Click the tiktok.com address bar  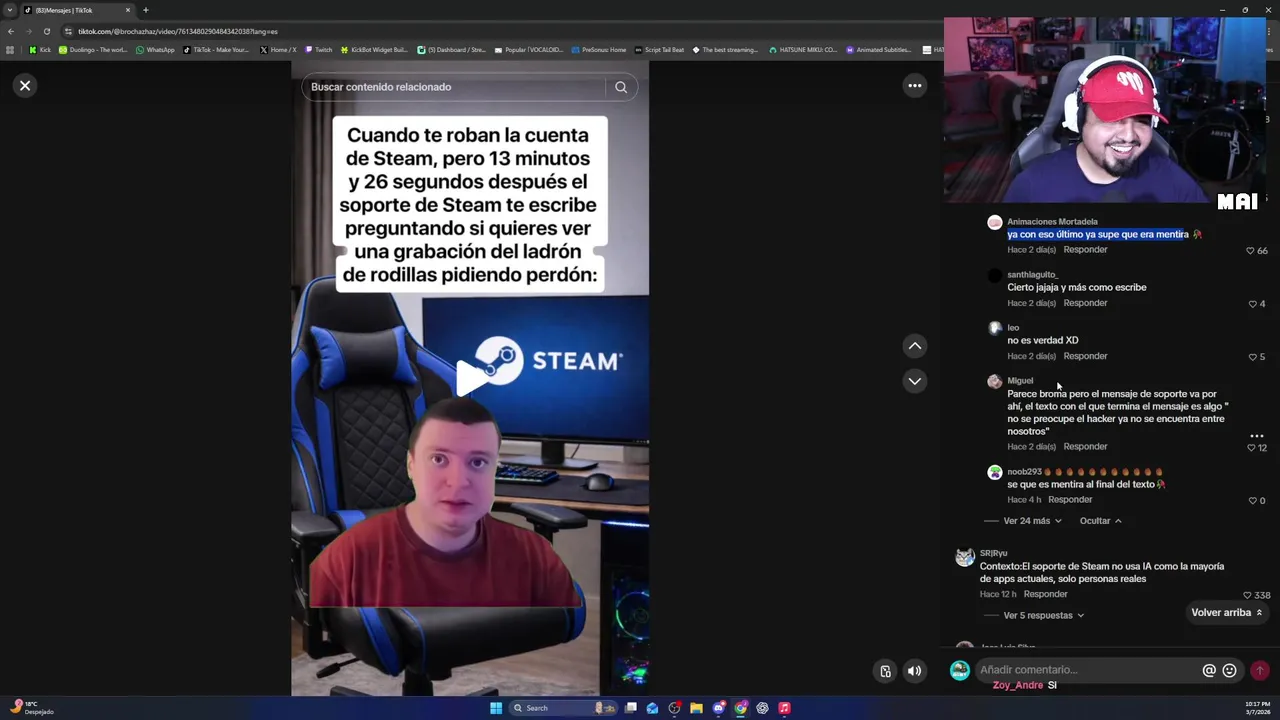[x=500, y=31]
